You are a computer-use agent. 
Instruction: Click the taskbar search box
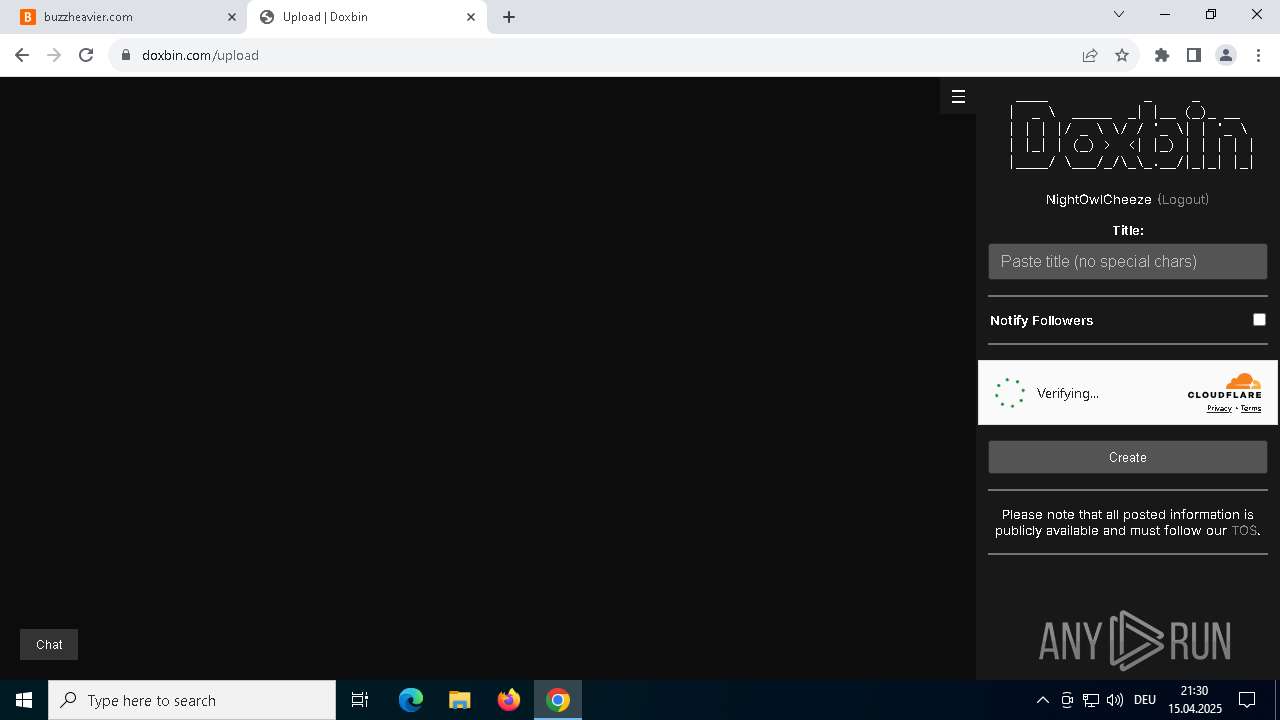[x=192, y=700]
